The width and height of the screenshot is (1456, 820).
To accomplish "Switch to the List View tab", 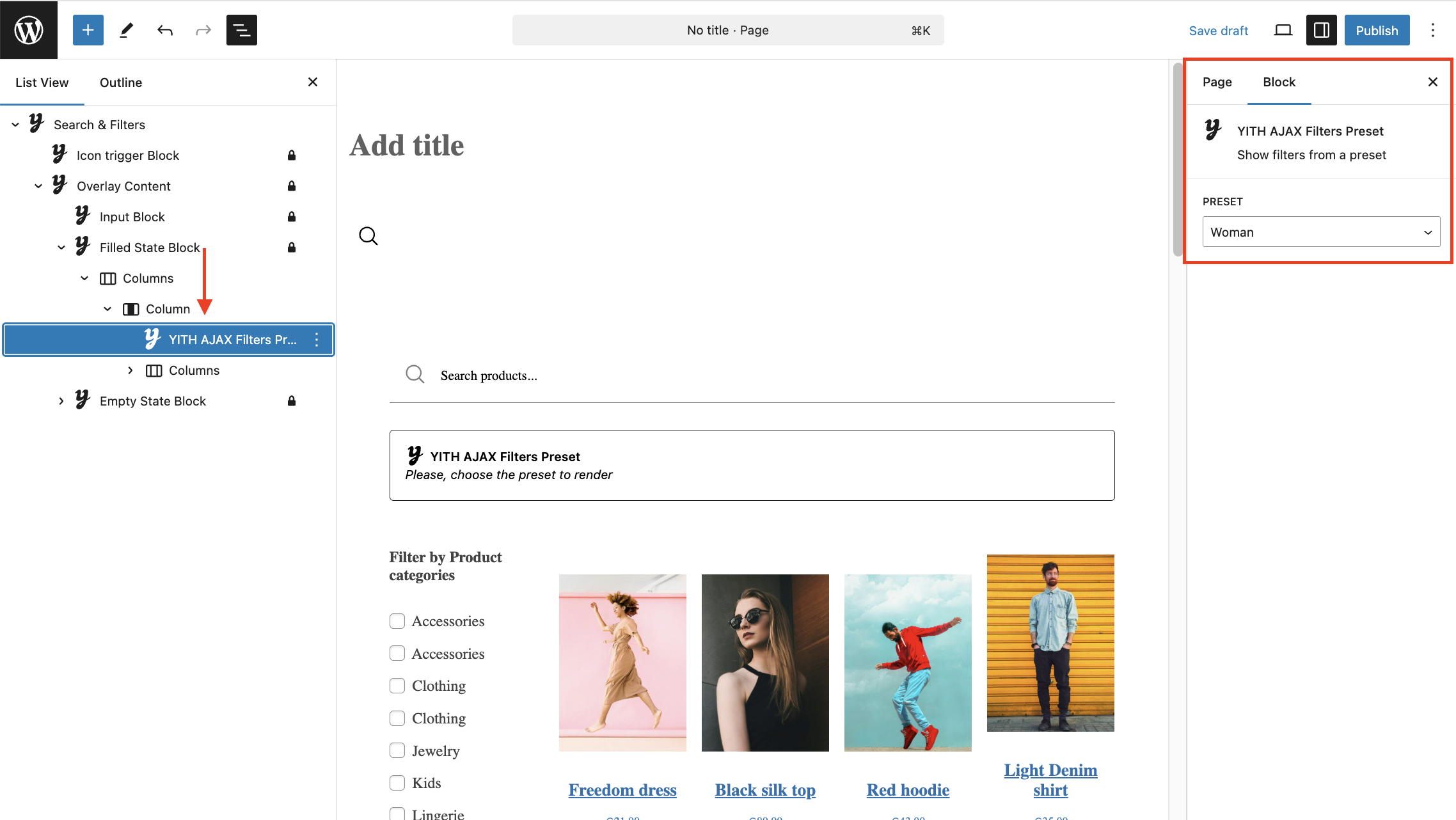I will (x=42, y=83).
